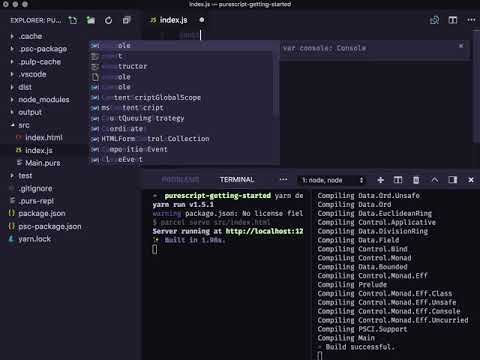Add a new terminal with plus icon

click(x=380, y=180)
